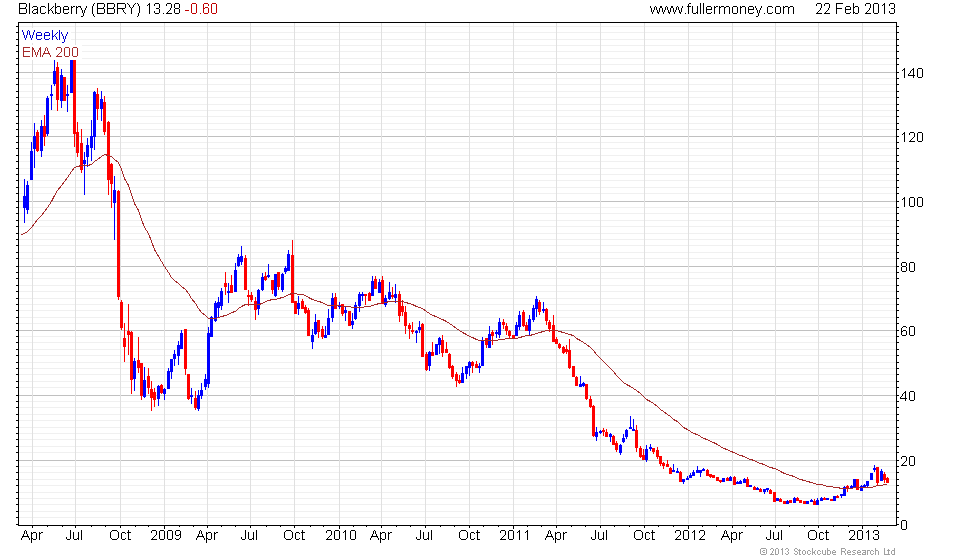
Task: Select the EMA 200 legend label
Action: point(51,52)
